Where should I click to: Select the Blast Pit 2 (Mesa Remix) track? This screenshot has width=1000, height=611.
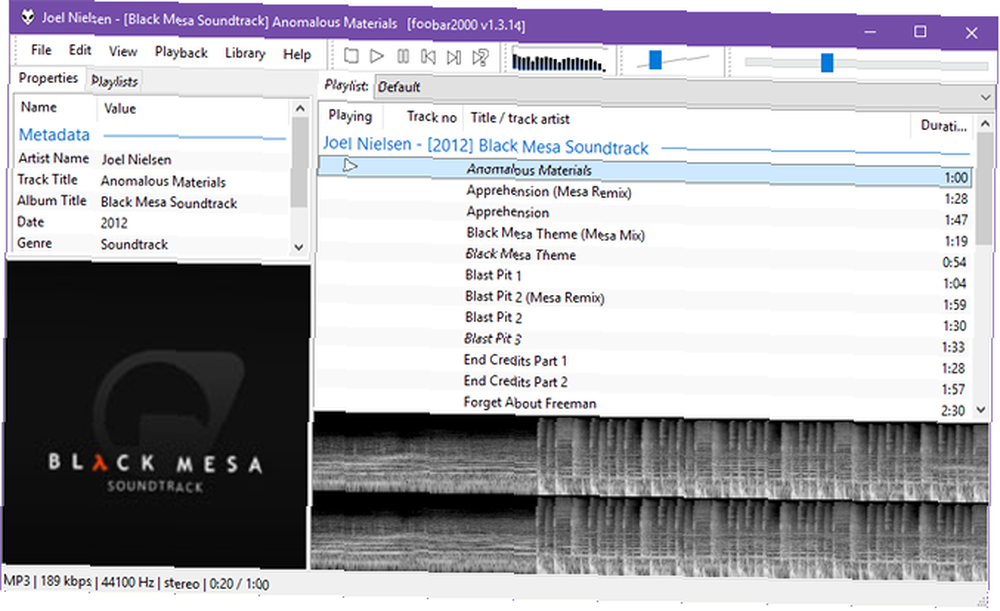tap(534, 297)
